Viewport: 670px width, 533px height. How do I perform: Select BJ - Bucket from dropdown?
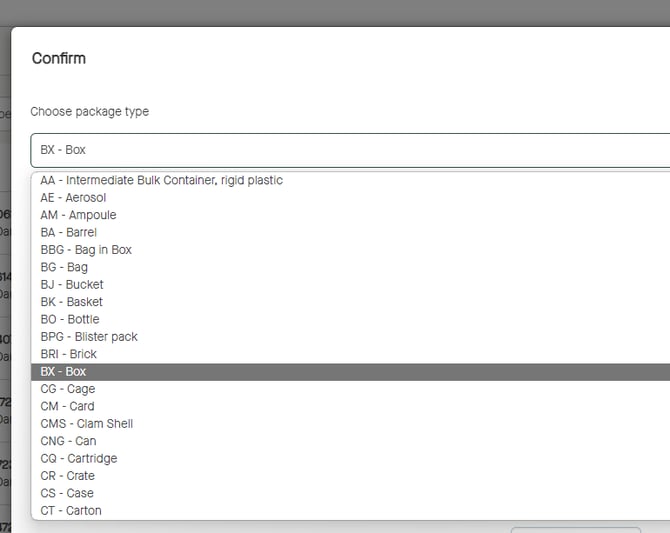tap(72, 285)
